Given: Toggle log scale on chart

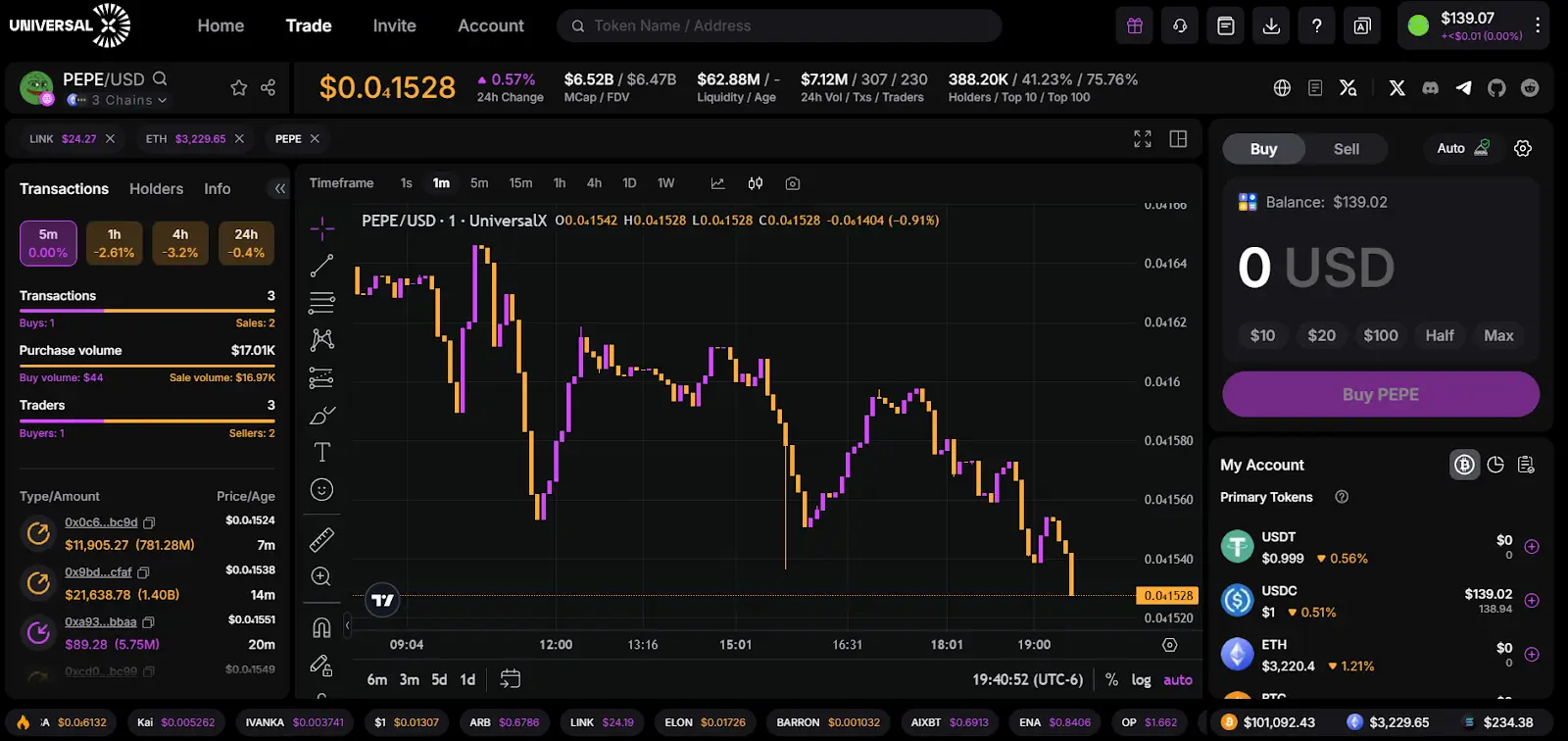Looking at the screenshot, I should (1141, 679).
